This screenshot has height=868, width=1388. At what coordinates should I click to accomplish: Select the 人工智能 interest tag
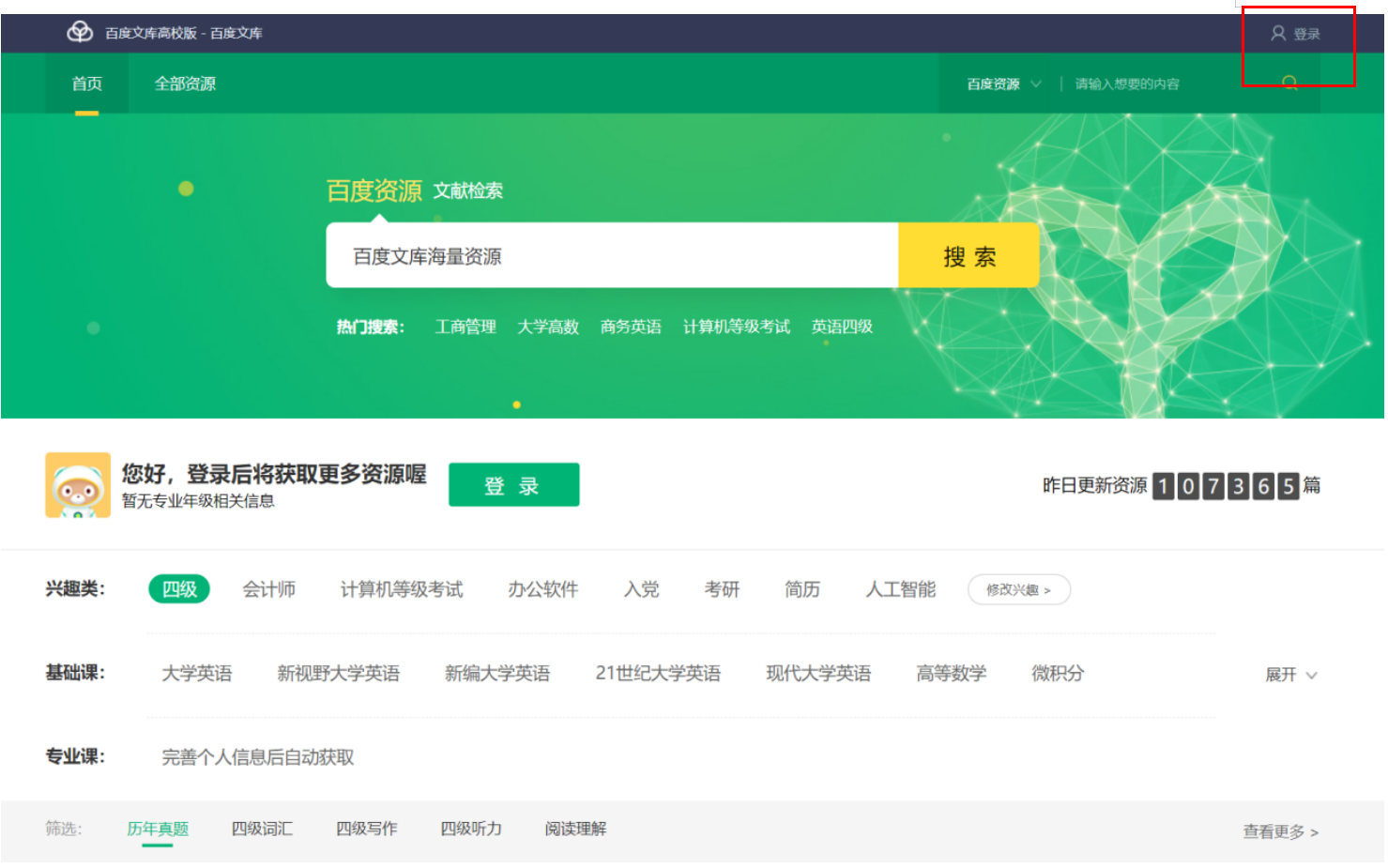click(x=900, y=589)
